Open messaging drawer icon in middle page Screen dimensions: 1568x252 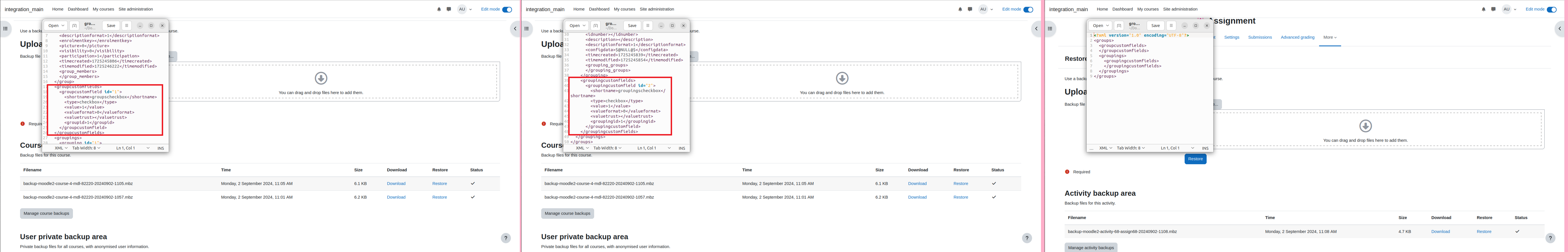point(970,9)
